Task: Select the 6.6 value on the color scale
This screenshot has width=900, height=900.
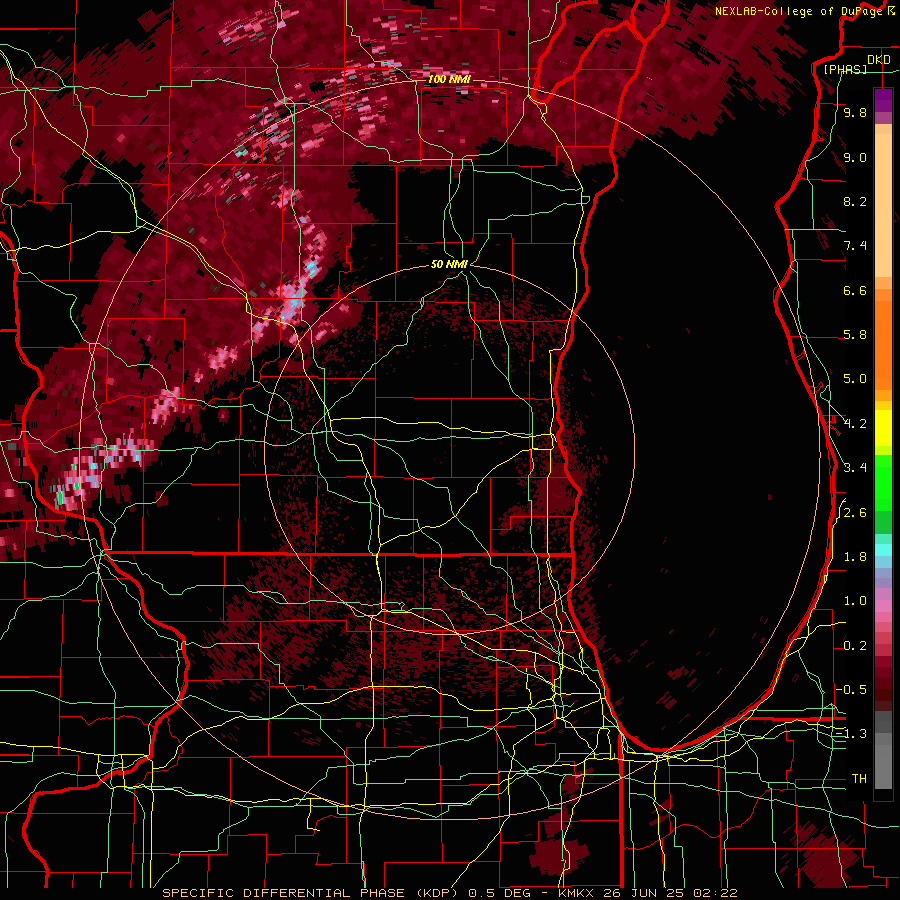Action: [855, 291]
